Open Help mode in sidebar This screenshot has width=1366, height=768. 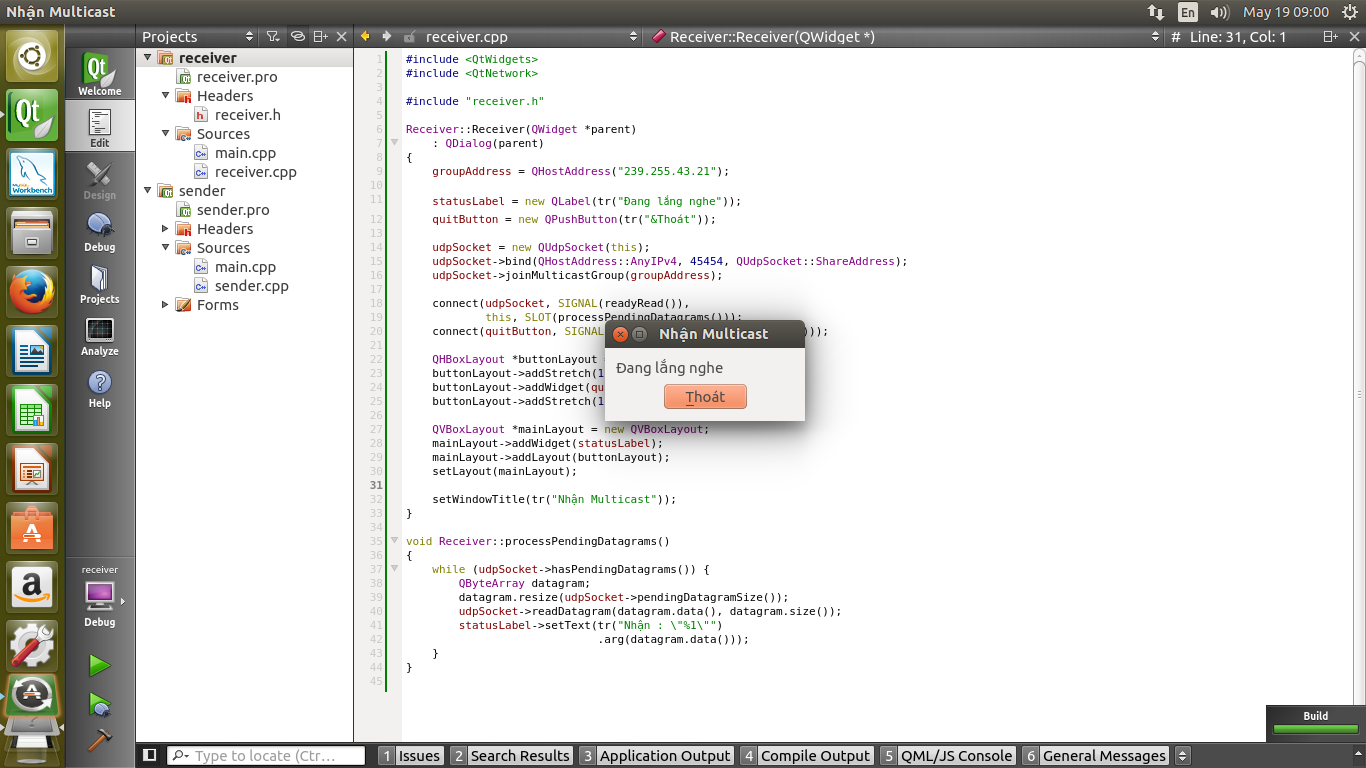pyautogui.click(x=99, y=388)
